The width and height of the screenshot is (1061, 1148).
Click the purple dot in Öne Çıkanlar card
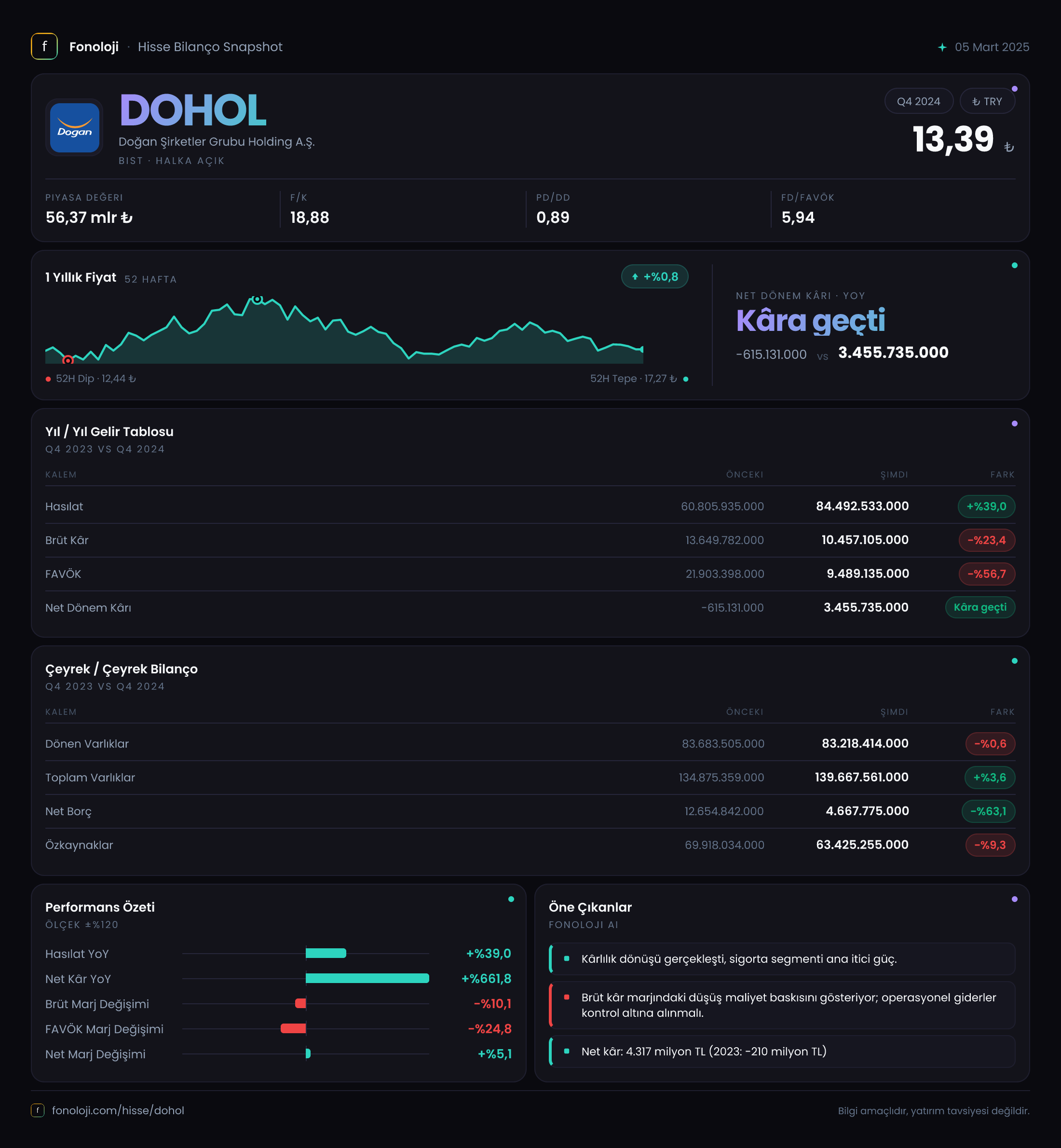click(x=1015, y=899)
